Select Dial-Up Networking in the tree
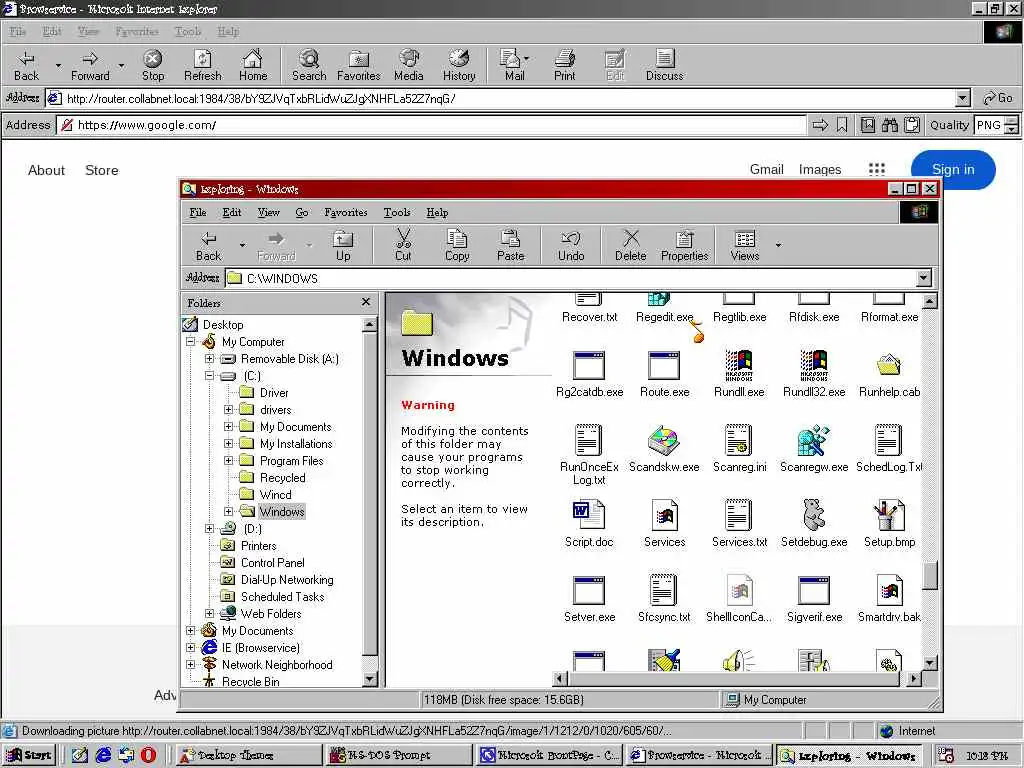Image resolution: width=1024 pixels, height=768 pixels. point(287,579)
